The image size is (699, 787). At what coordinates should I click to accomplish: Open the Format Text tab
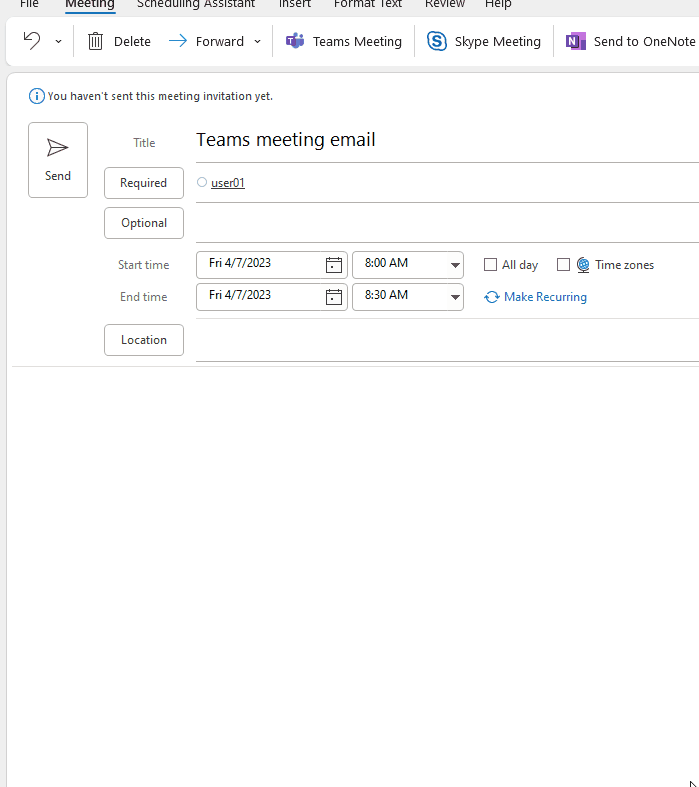tap(368, 4)
